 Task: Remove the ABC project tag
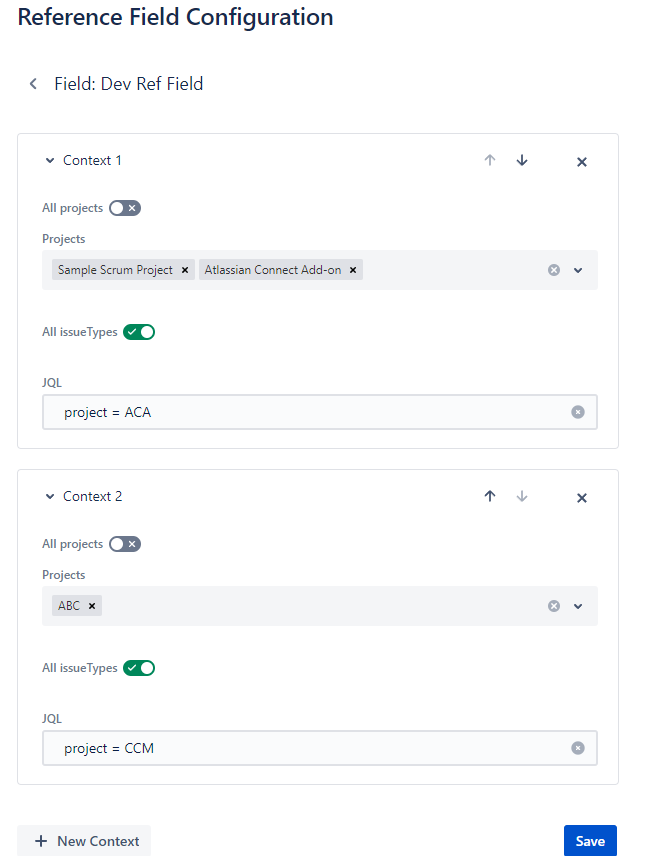pos(91,605)
